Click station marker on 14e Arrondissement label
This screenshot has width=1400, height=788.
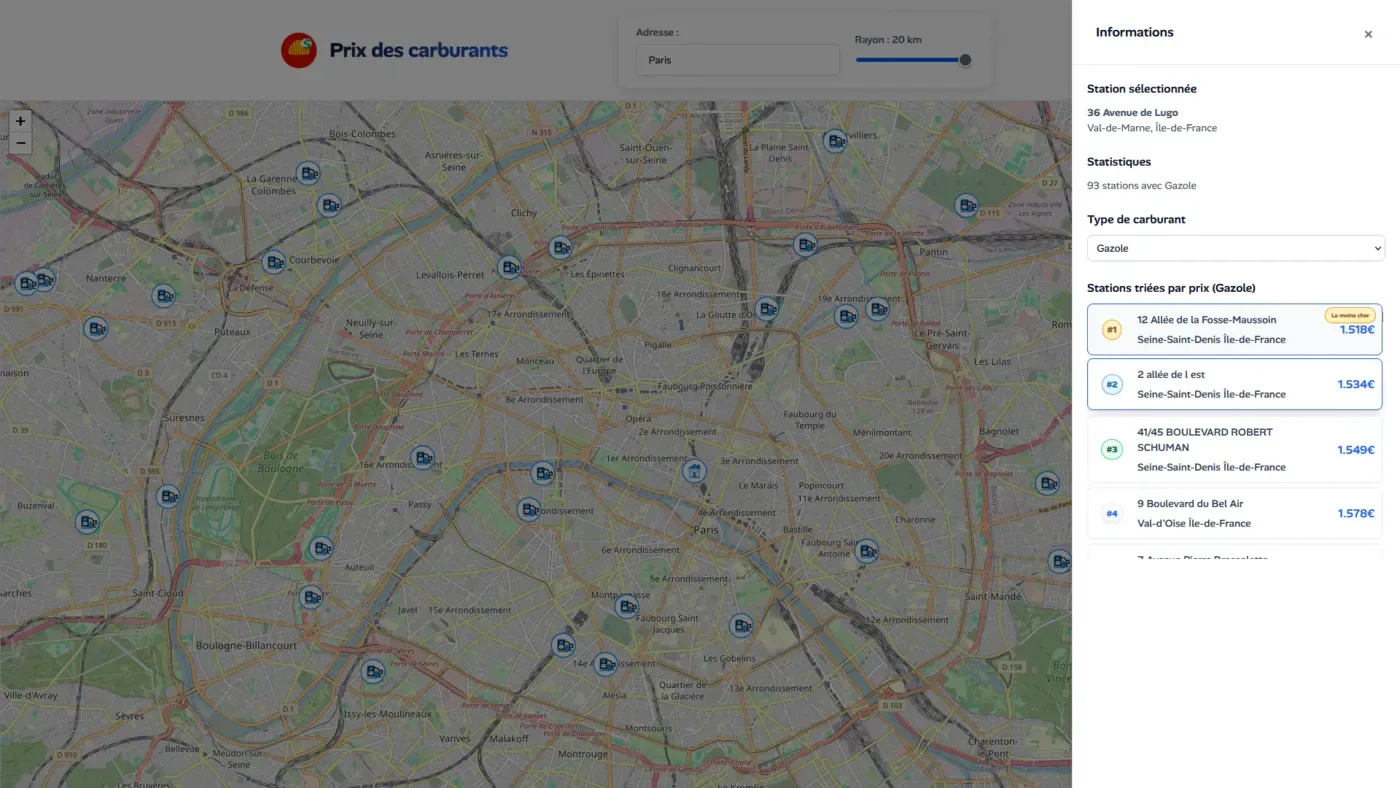point(606,664)
